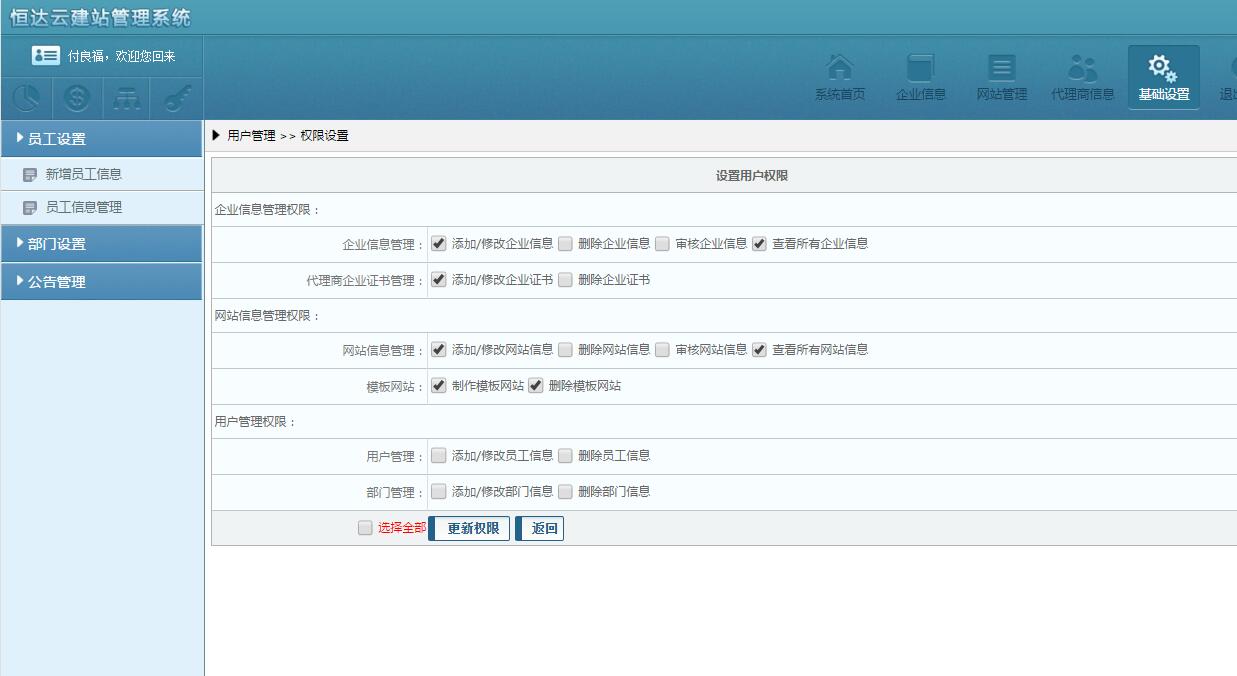Go to 员工信息管理 in the sidebar menu
Image resolution: width=1237 pixels, height=676 pixels.
[x=83, y=207]
